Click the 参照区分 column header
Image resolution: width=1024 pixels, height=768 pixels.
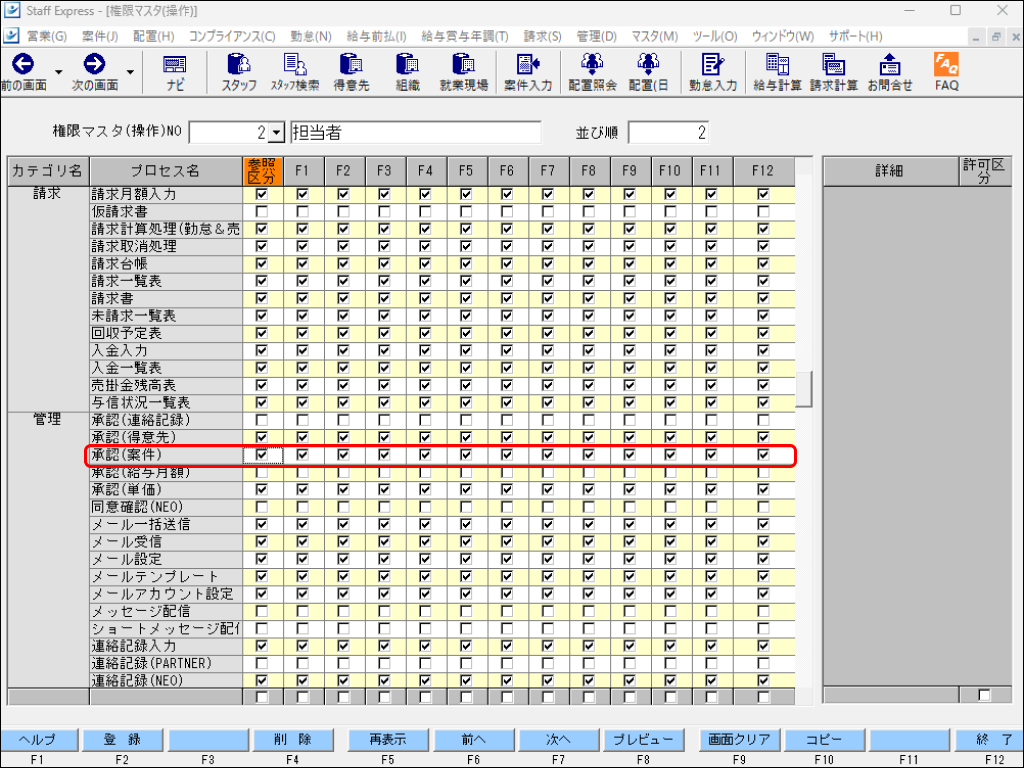tap(262, 171)
